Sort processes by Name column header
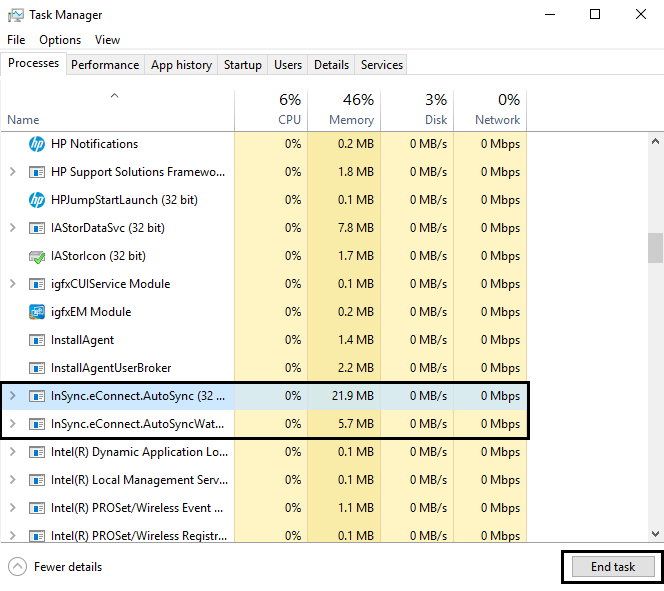Screen dimensions: 664x591 pyautogui.click(x=117, y=110)
